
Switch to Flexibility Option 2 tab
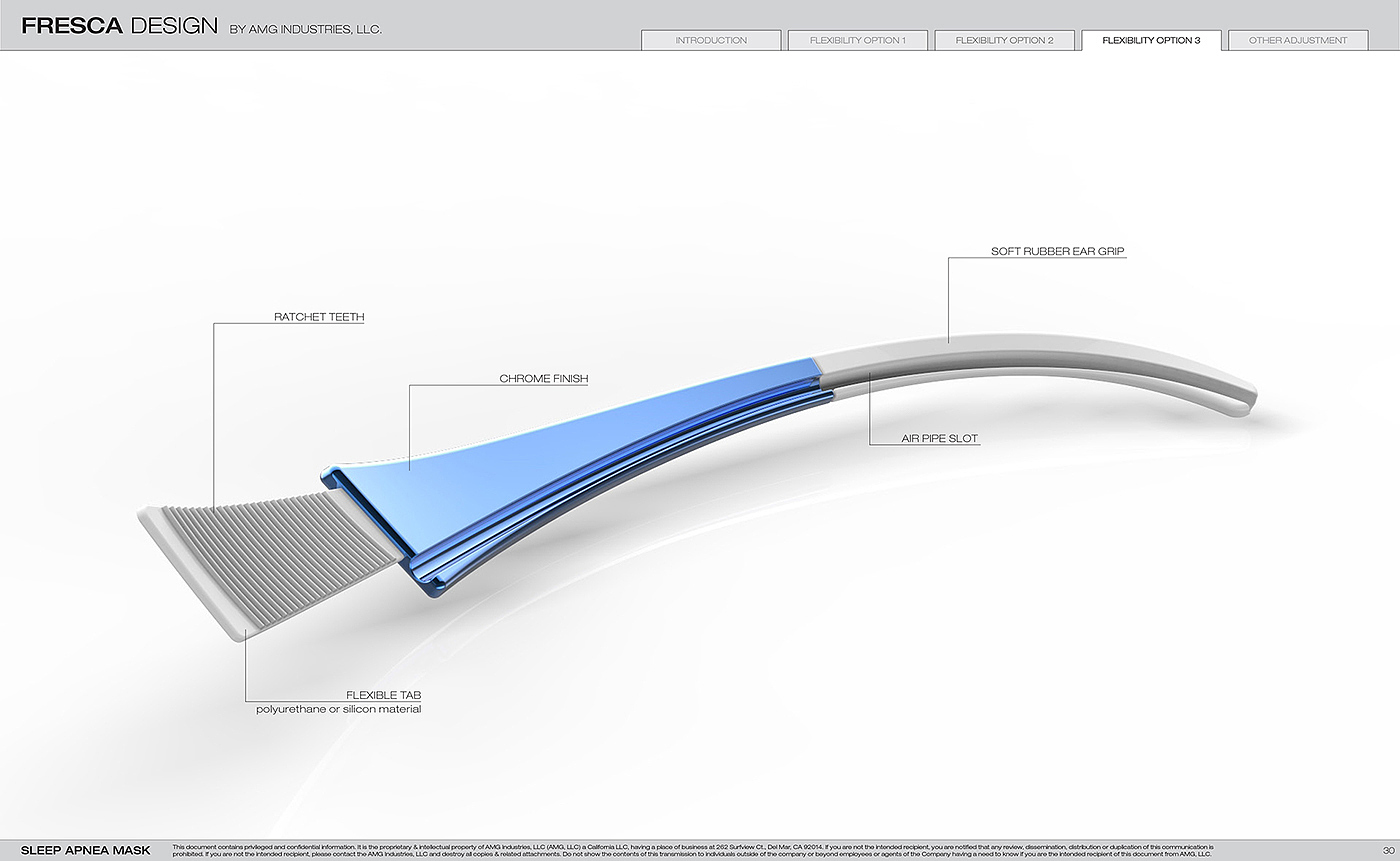pyautogui.click(x=1004, y=41)
